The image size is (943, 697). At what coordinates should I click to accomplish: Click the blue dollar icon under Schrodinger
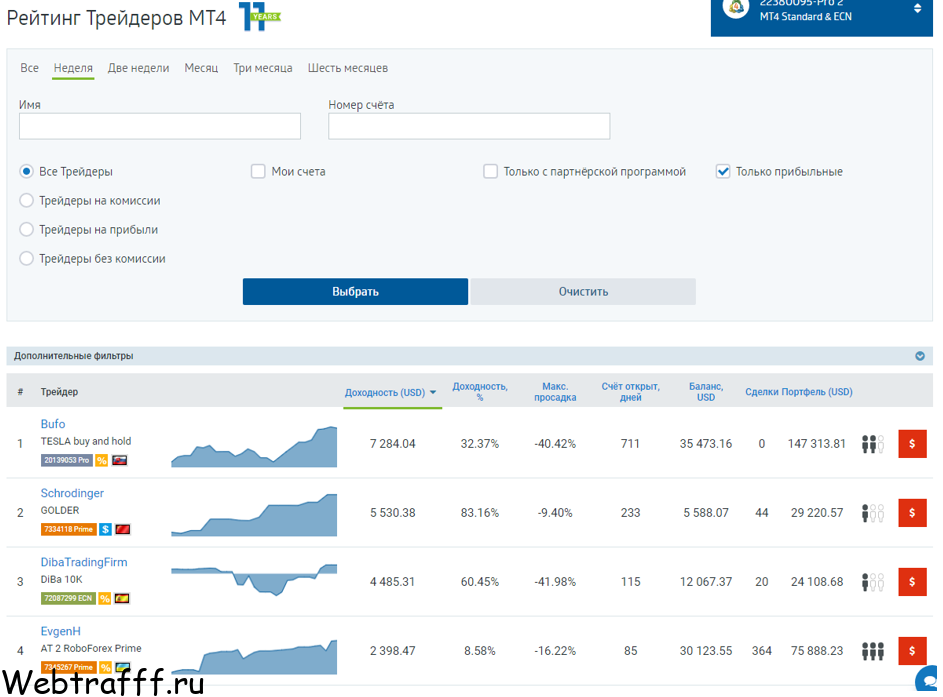pos(105,529)
